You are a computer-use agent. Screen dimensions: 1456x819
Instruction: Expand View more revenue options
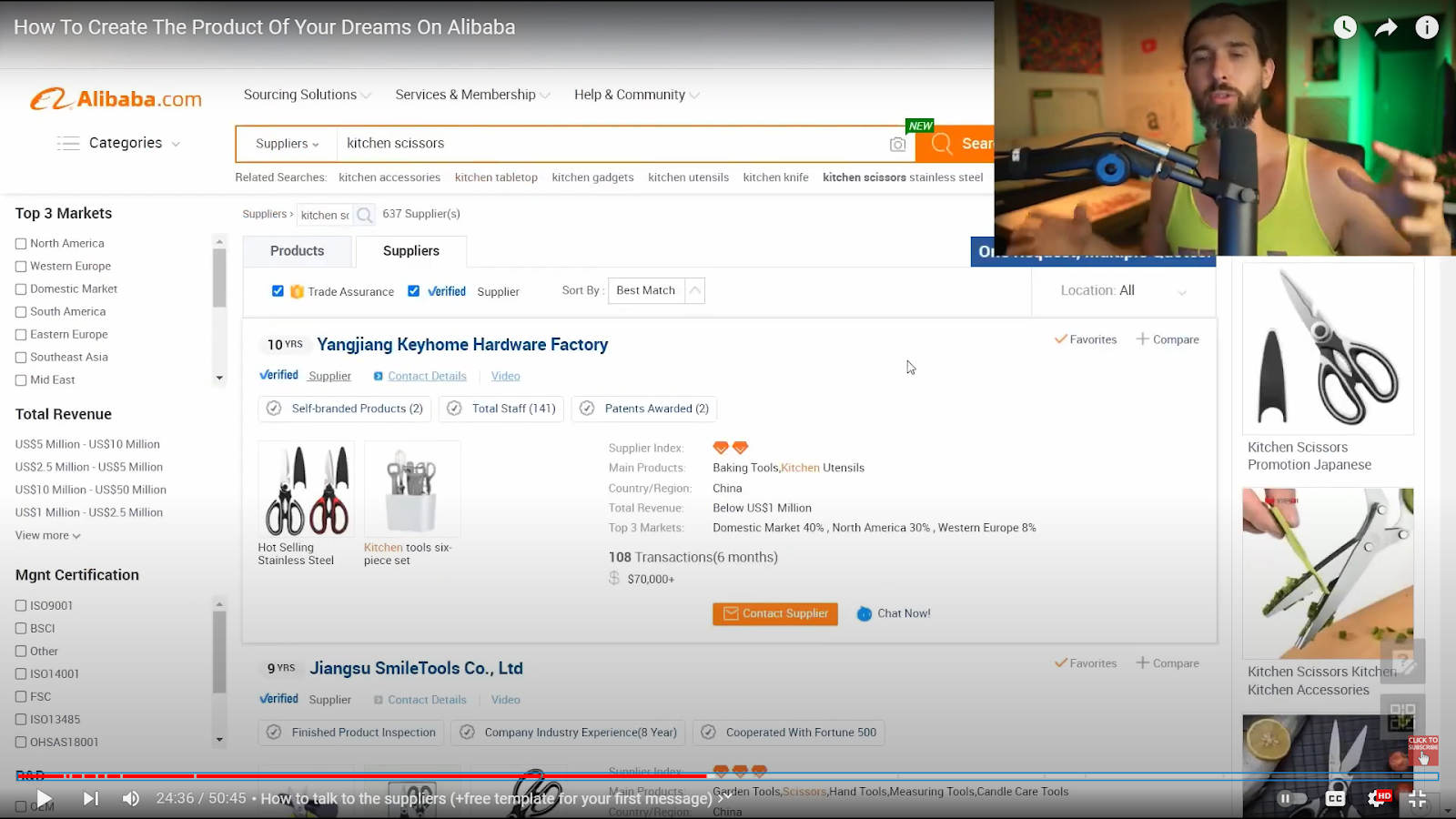[48, 536]
